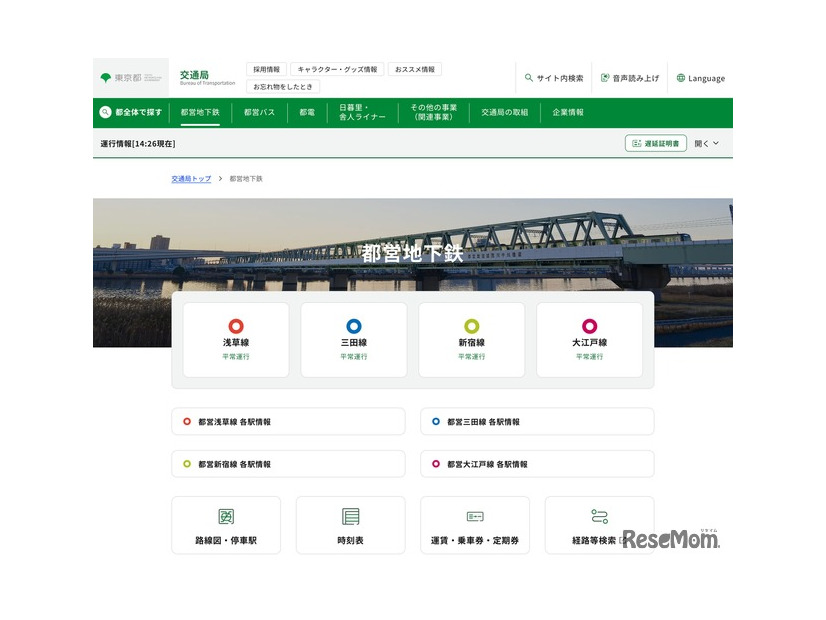
Task: Click the 都営地下鉄 breadcrumb text
Action: click(246, 179)
